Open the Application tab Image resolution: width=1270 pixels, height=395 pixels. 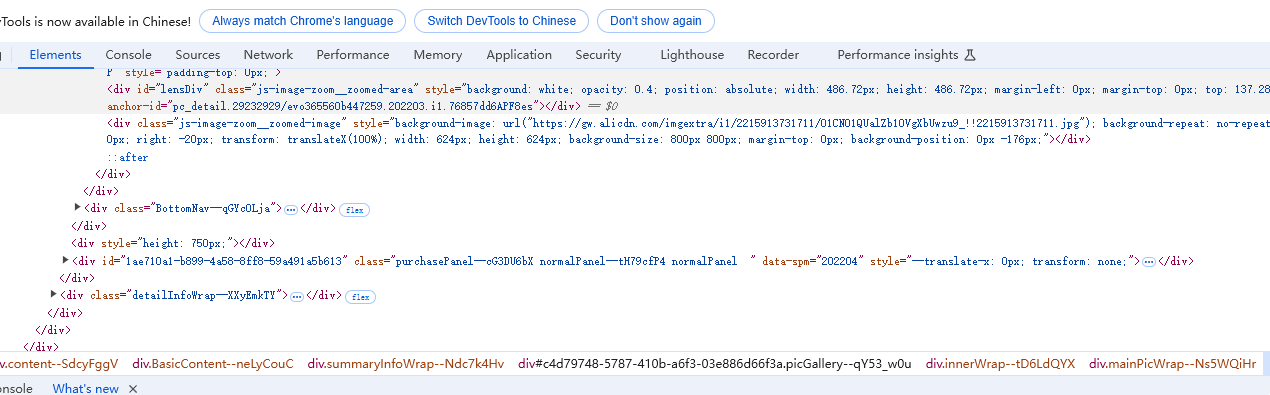[x=519, y=55]
